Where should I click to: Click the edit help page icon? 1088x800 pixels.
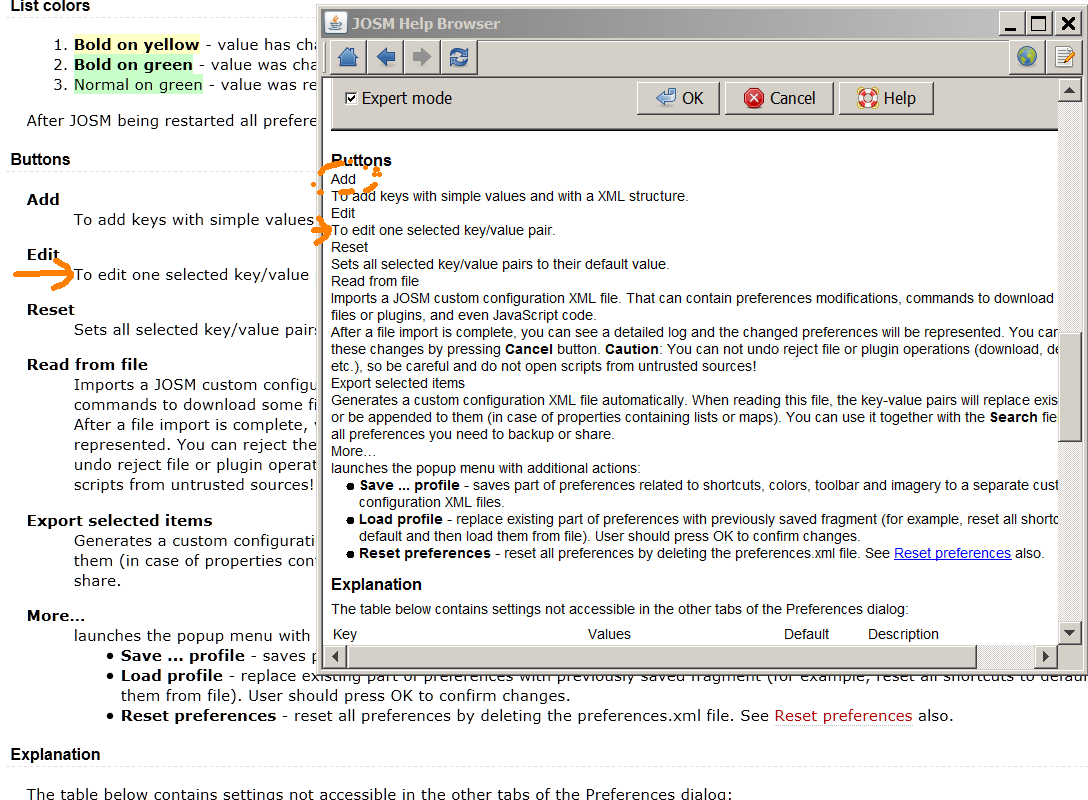pyautogui.click(x=1066, y=57)
